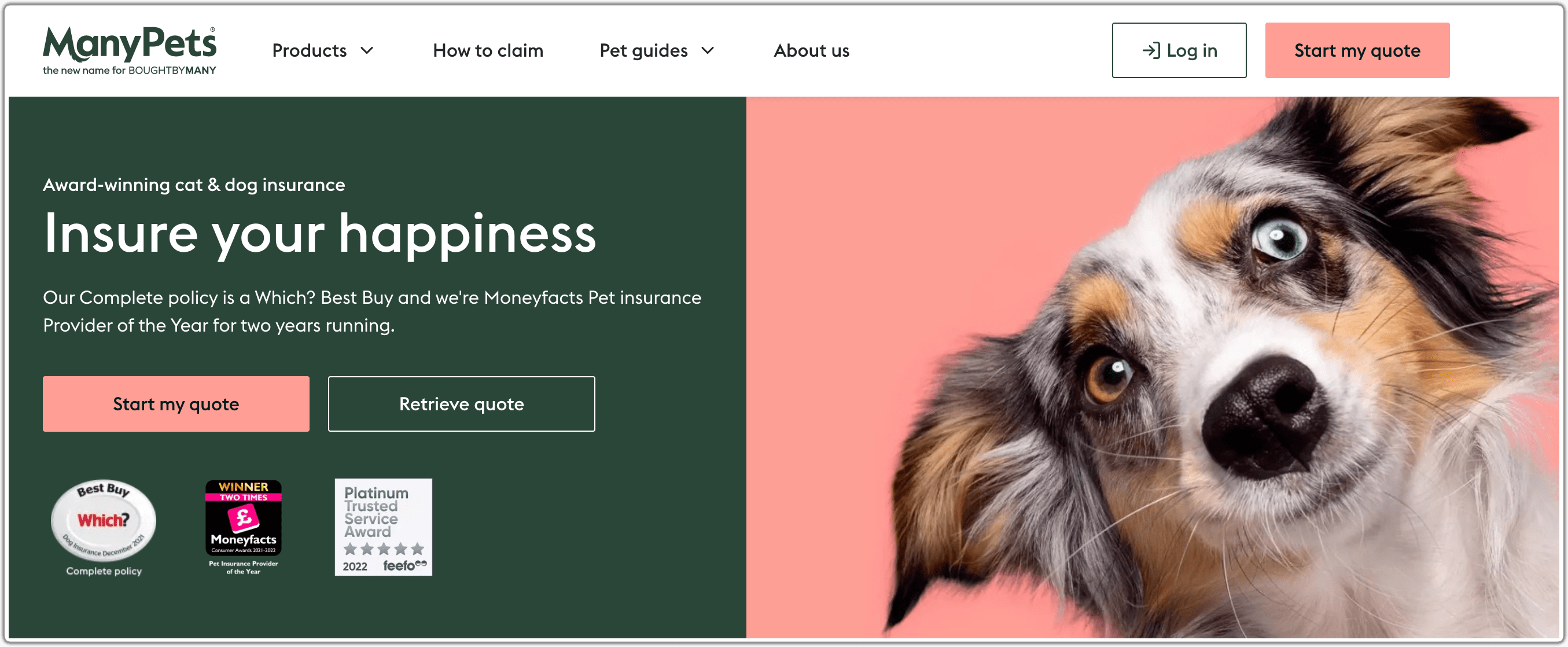This screenshot has height=647, width=1568.
Task: Click the arrow icon inside Log in button
Action: coord(1150,50)
